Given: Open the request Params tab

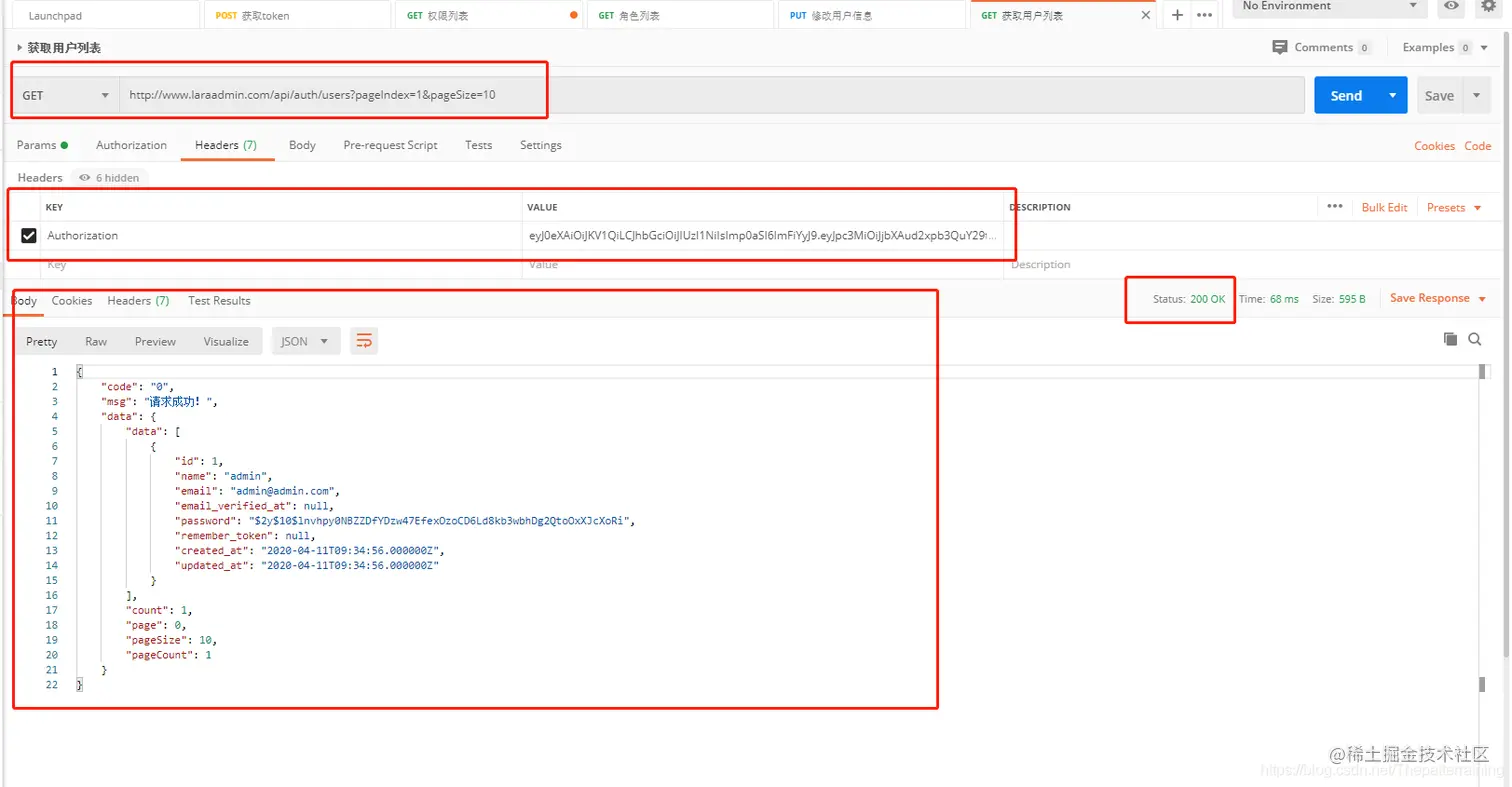Looking at the screenshot, I should pyautogui.click(x=42, y=145).
